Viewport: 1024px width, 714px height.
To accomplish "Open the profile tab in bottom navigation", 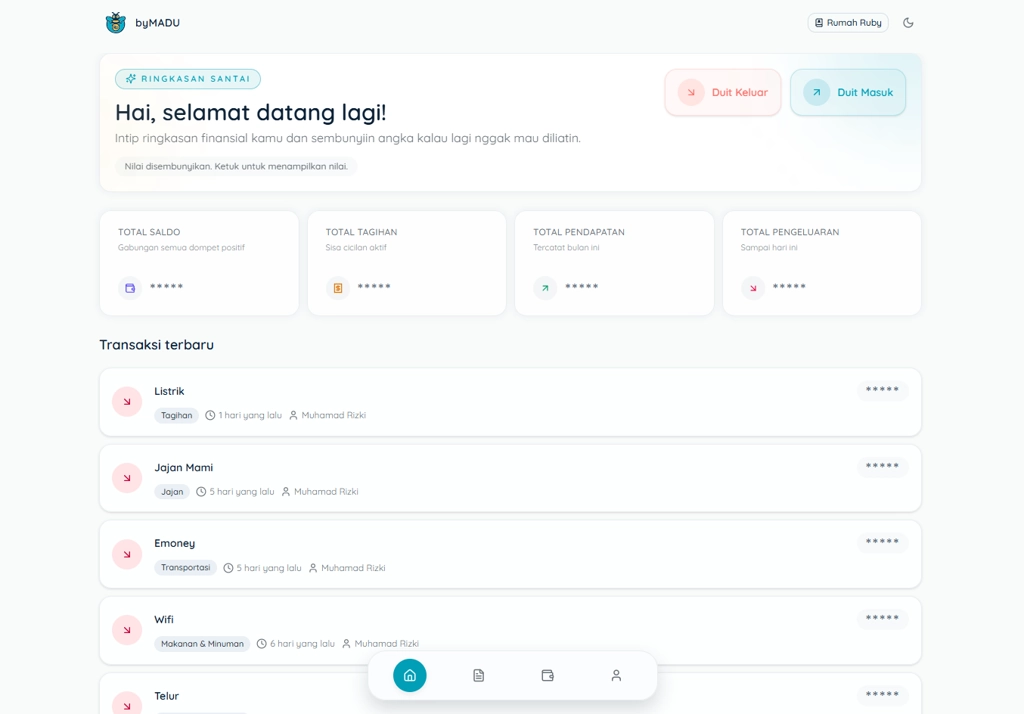I will coord(616,675).
